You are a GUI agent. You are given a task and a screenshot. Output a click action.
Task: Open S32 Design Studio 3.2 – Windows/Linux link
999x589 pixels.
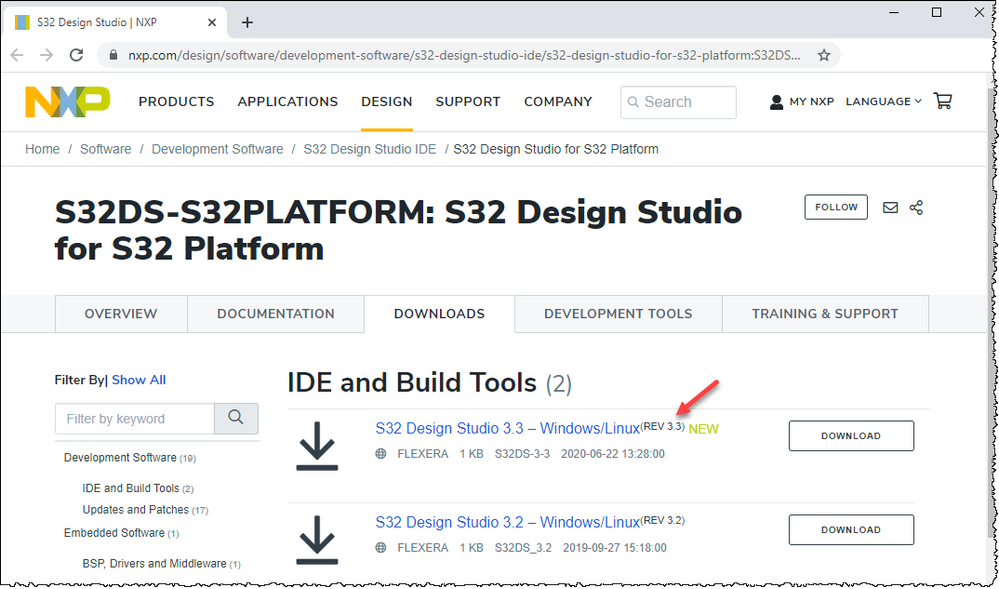pos(508,523)
